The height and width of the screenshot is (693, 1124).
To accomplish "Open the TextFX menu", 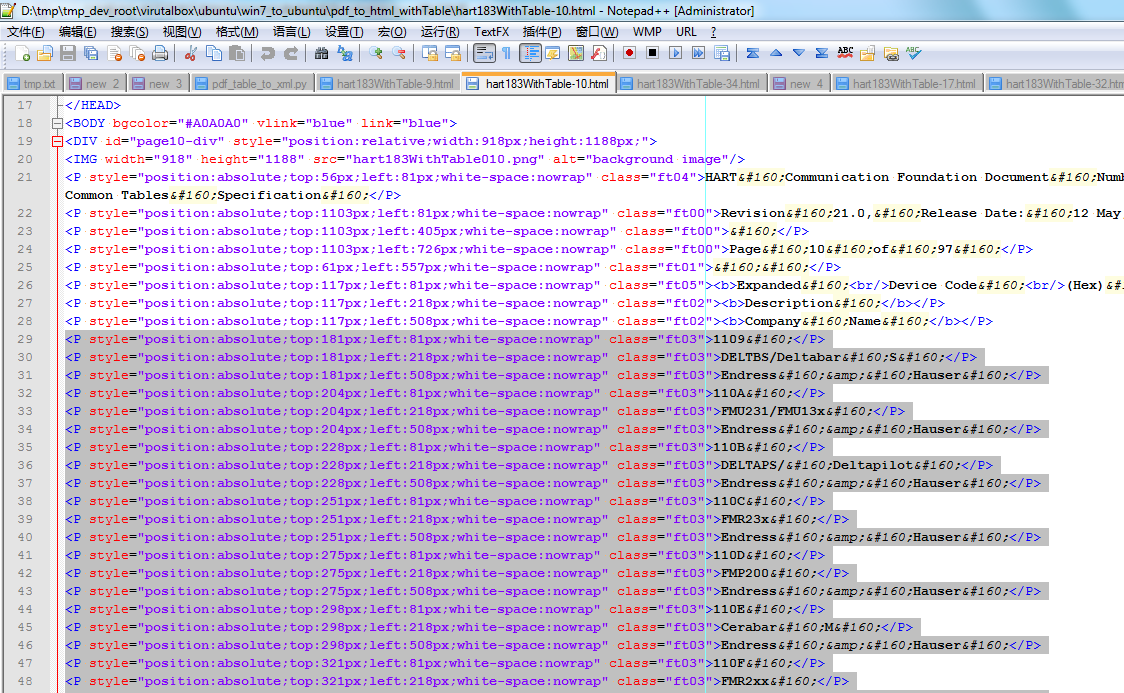I will tap(491, 32).
